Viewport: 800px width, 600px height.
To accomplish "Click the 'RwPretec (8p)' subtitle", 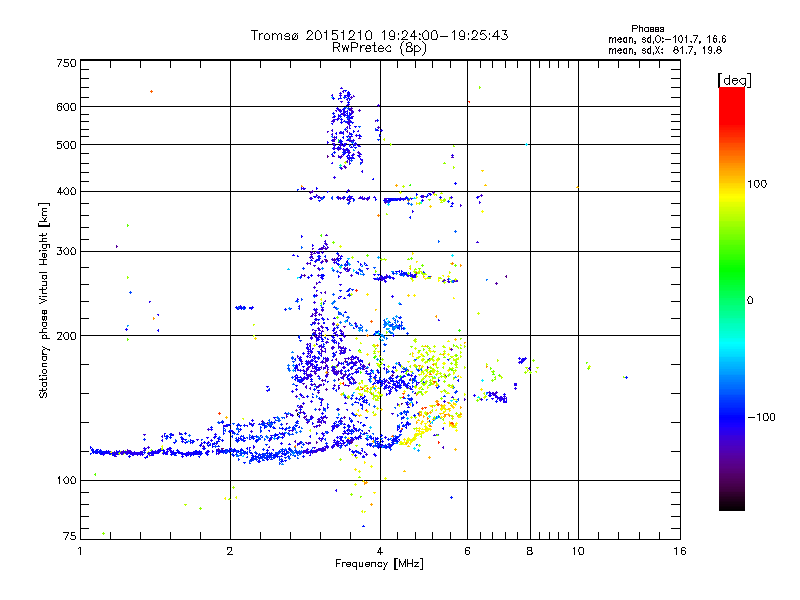I will coord(379,48).
